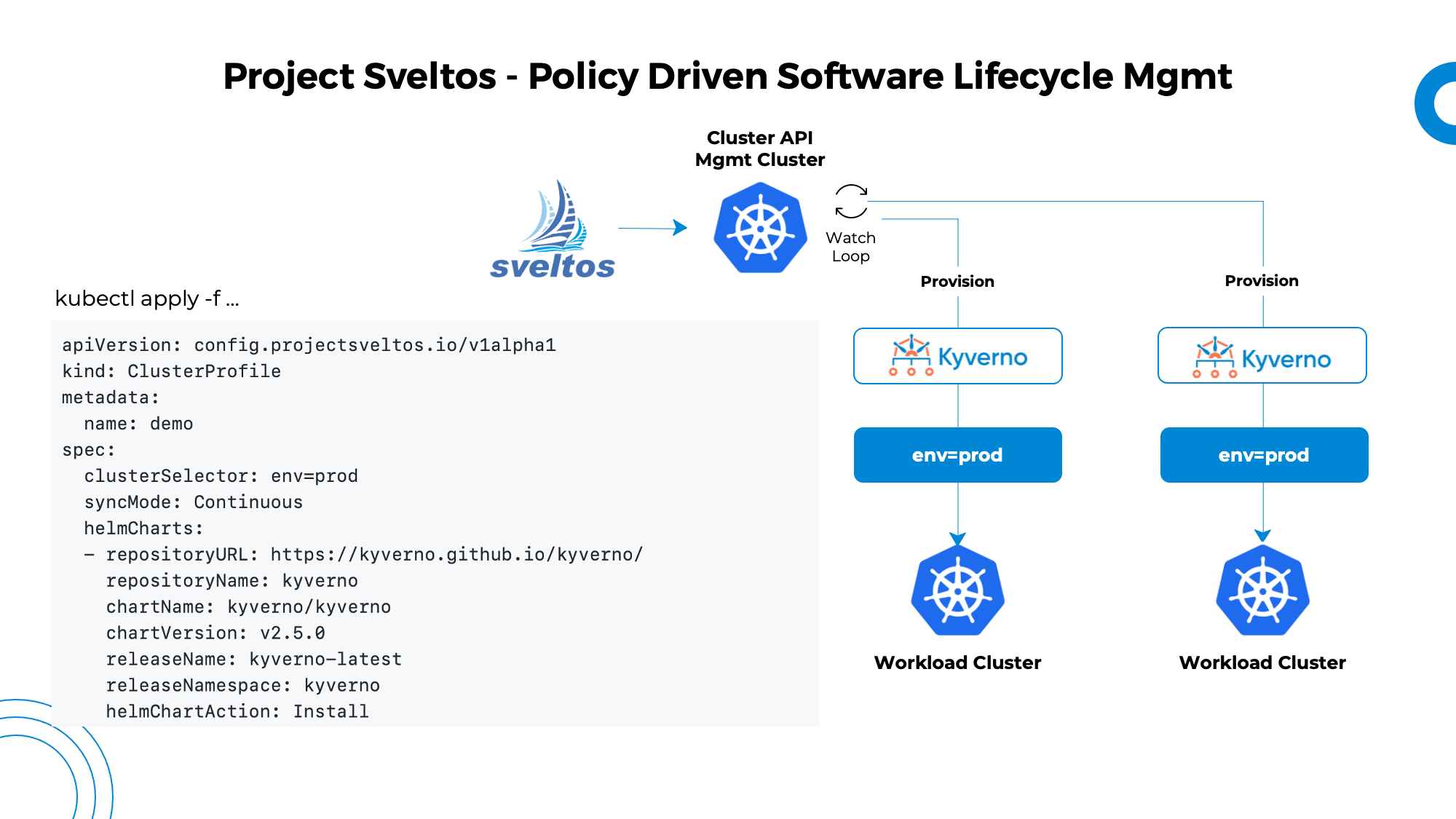Click the left Kyverno policy engine icon
The height and width of the screenshot is (819, 1456).
coord(900,355)
